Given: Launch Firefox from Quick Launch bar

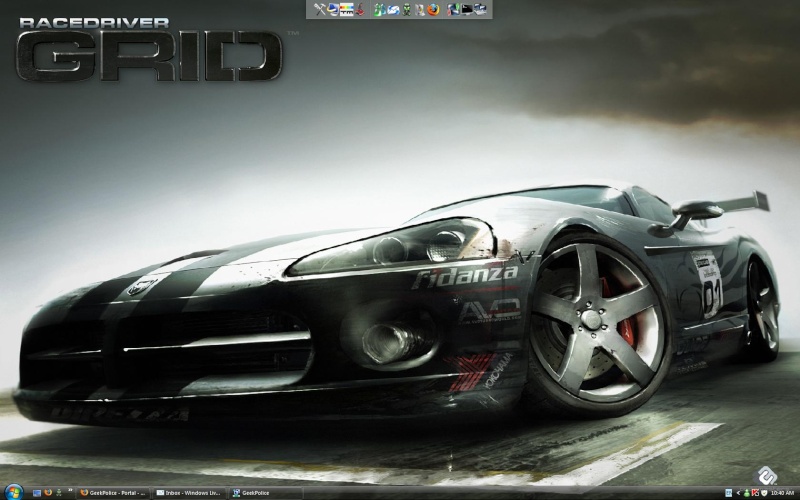Looking at the screenshot, I should [48, 492].
